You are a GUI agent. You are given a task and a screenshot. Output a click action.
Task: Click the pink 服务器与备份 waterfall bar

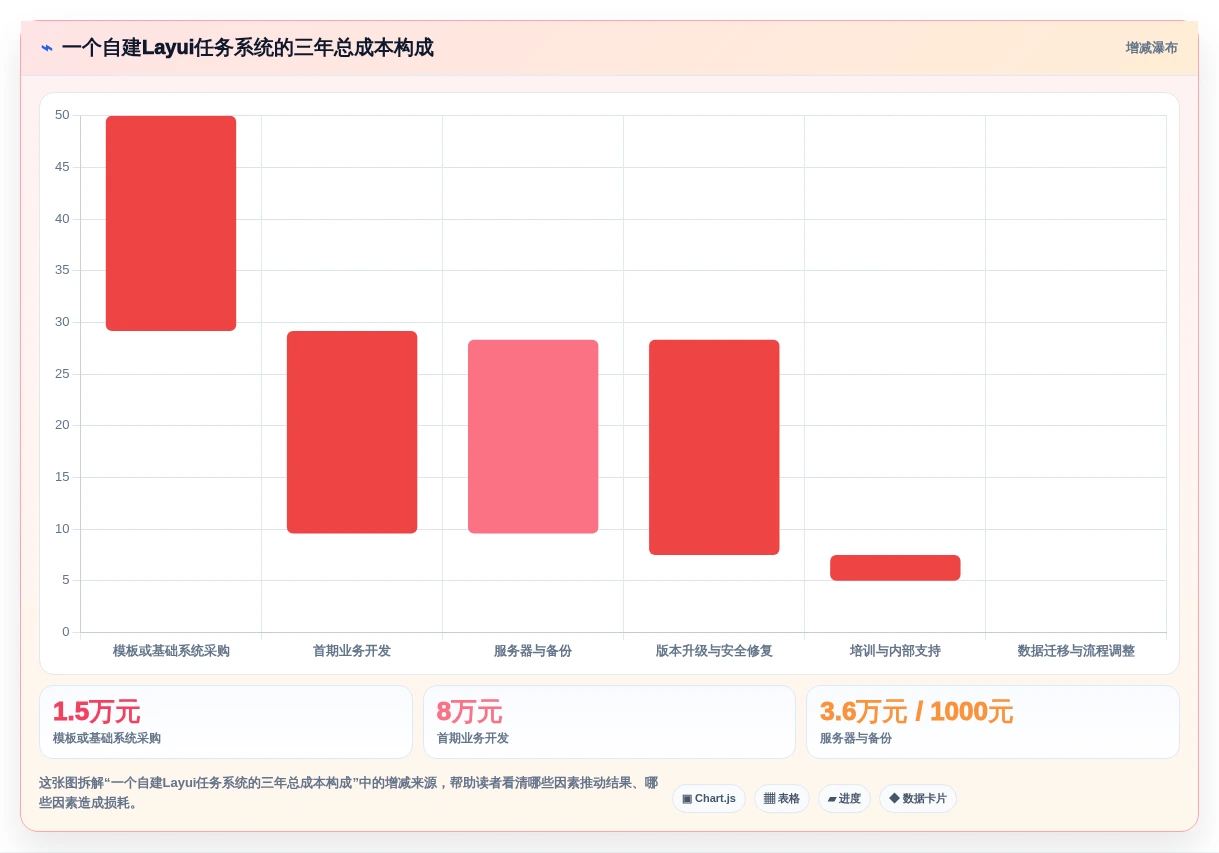point(533,436)
